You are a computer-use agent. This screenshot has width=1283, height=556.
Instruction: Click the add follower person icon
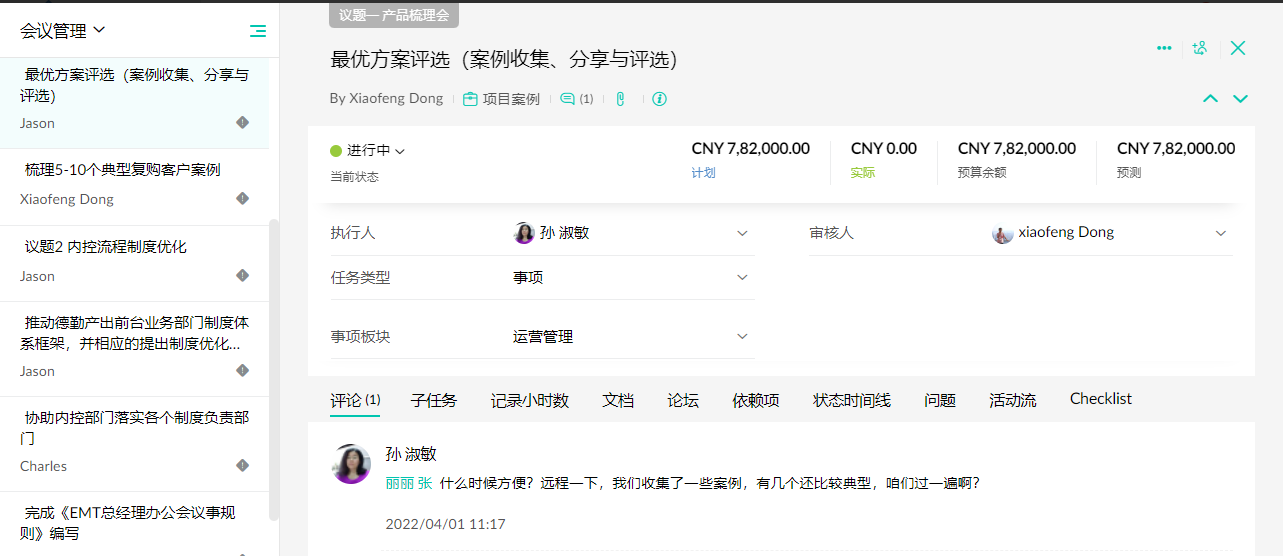coord(1200,47)
